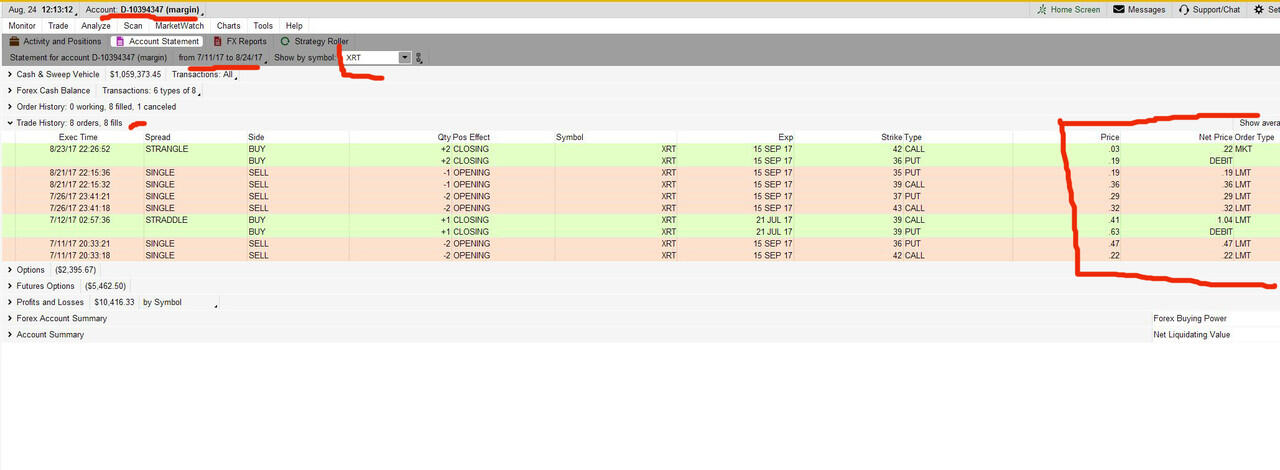Click the ($2,395.67) Options value
Image resolution: width=1280 pixels, height=470 pixels.
click(75, 270)
